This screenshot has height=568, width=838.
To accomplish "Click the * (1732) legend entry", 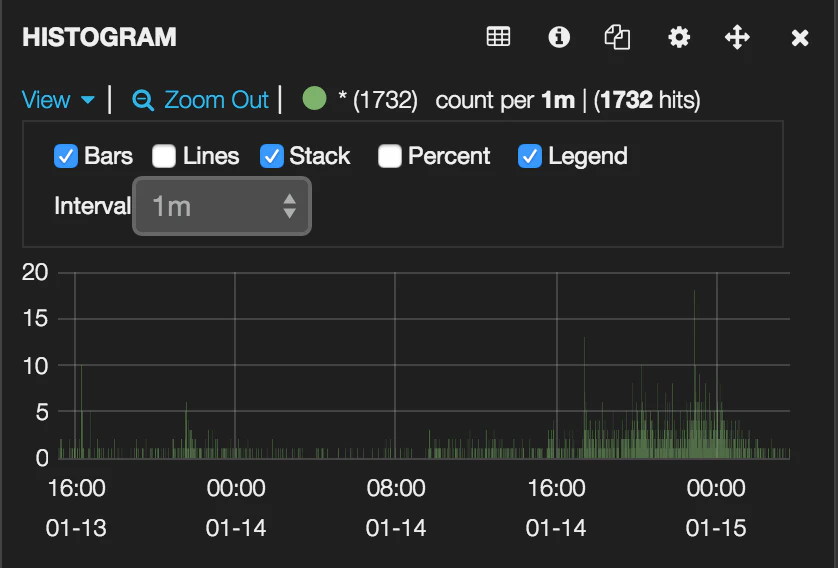I will 378,100.
